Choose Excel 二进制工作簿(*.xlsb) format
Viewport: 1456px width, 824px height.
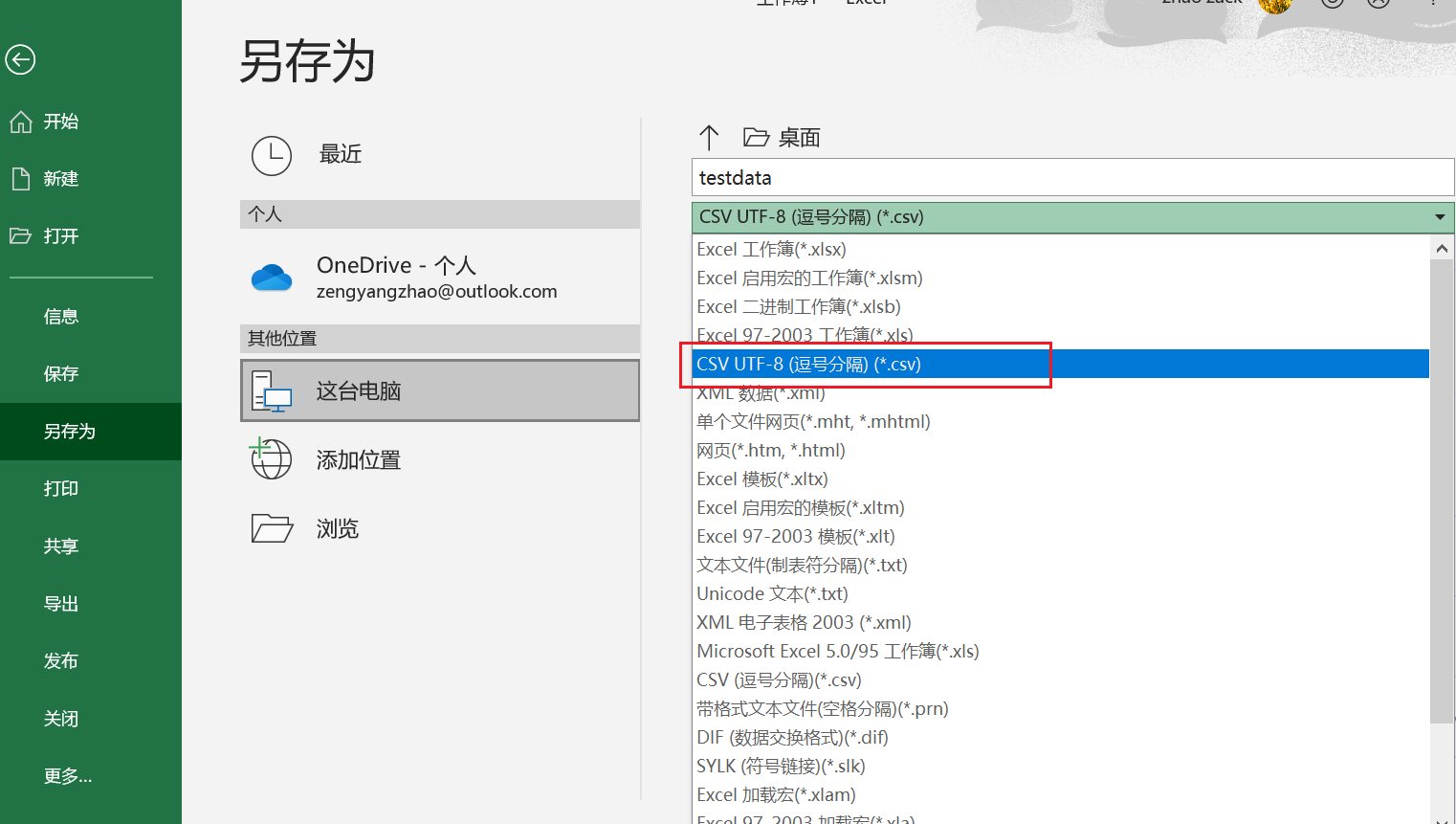[1060, 307]
